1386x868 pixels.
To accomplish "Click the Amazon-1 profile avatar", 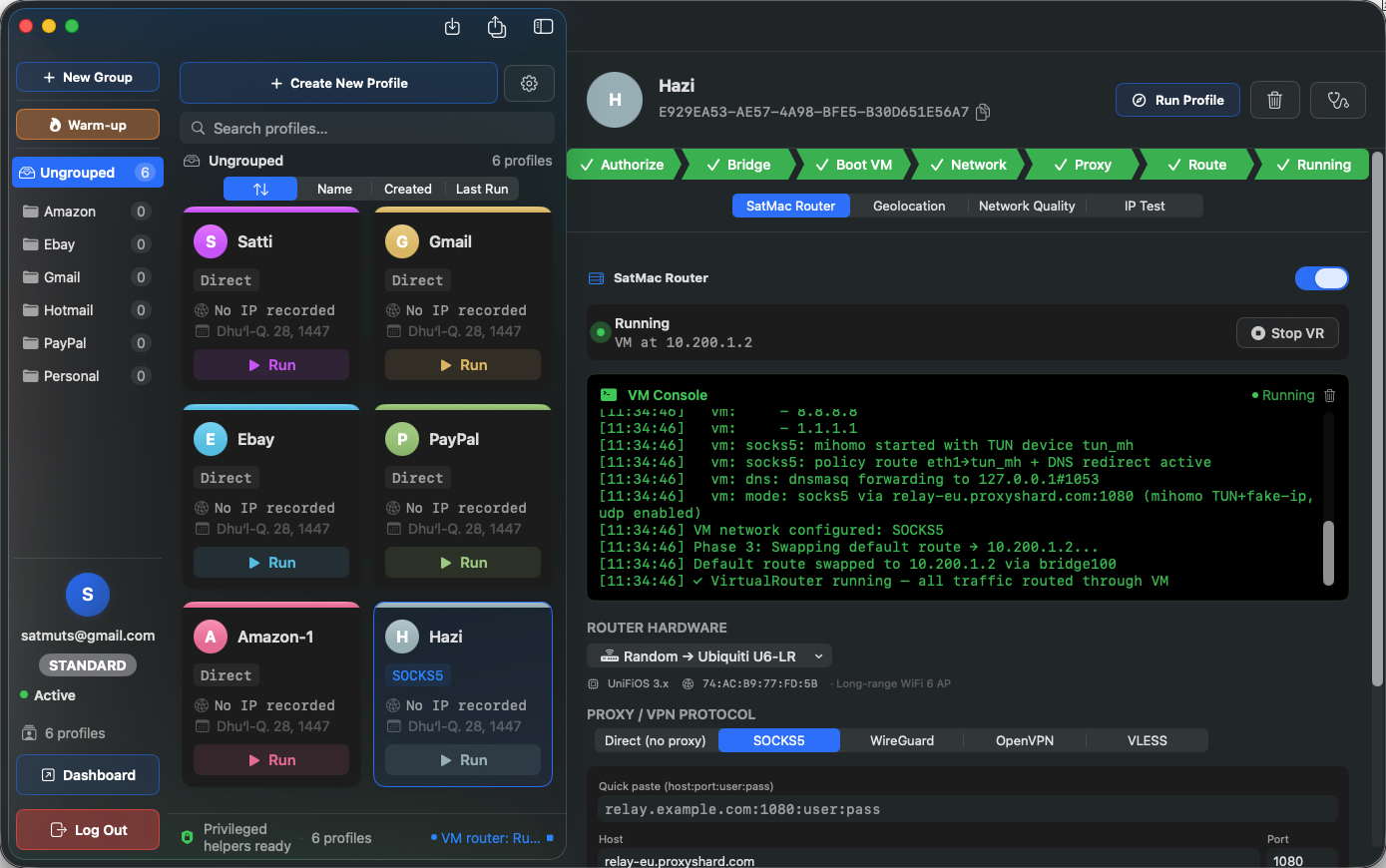I will coord(211,637).
